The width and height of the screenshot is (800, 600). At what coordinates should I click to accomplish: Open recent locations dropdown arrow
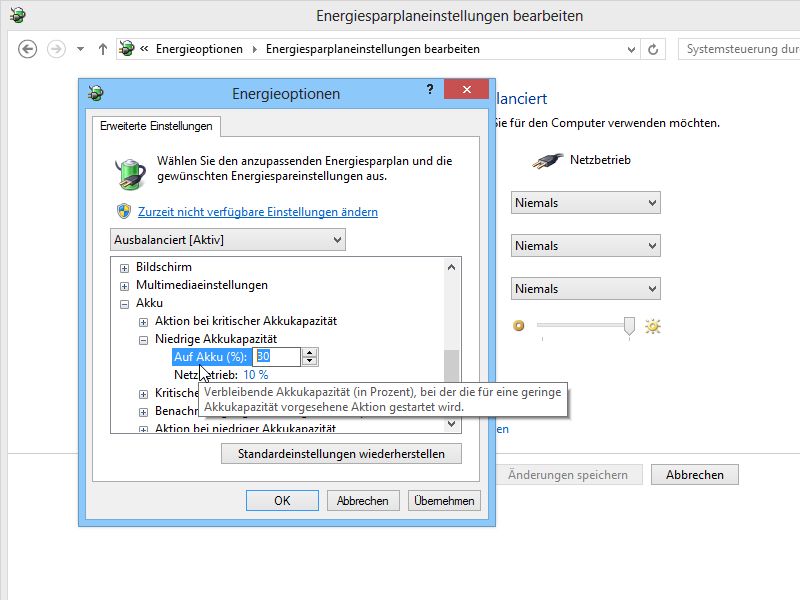(81, 49)
